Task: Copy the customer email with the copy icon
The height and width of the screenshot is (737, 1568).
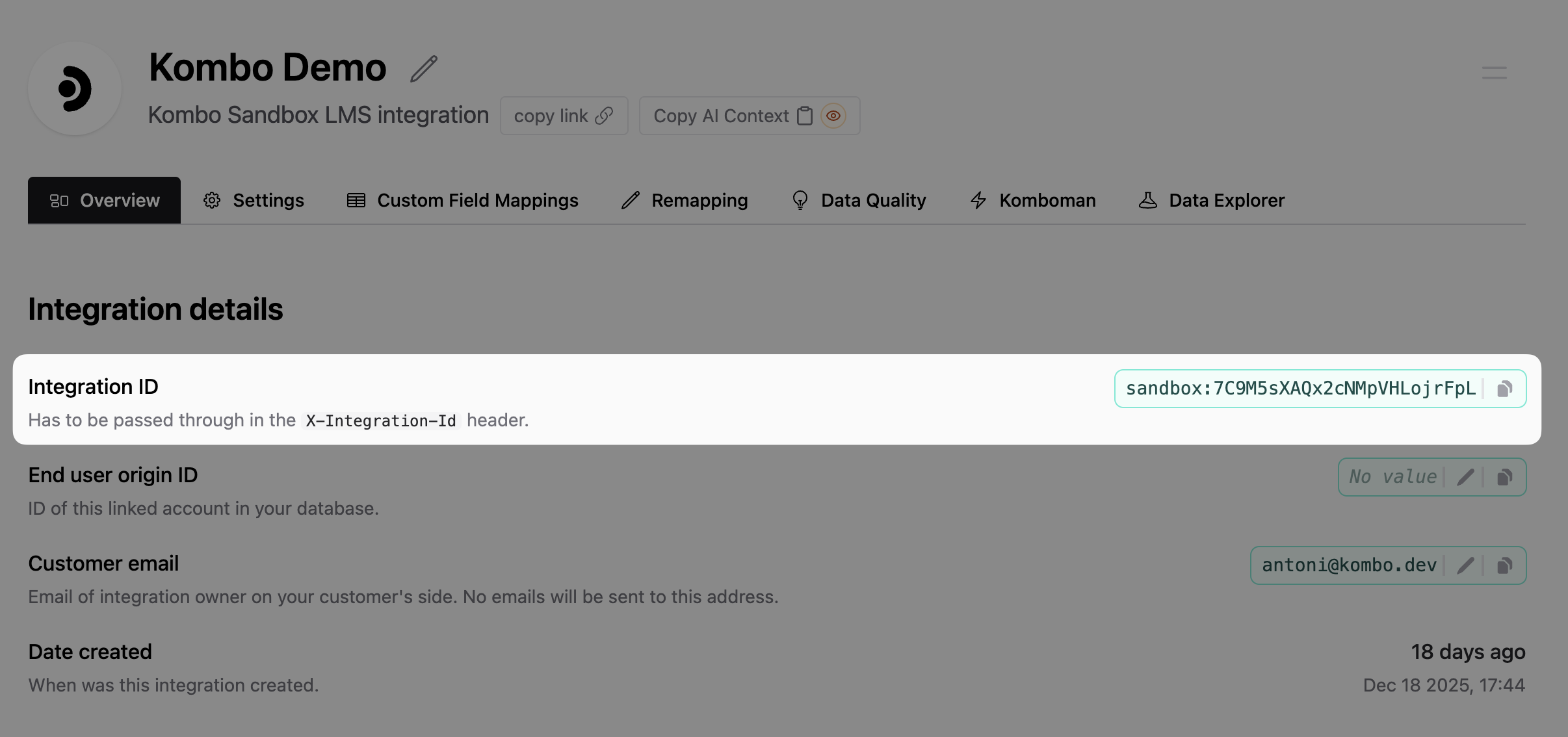Action: click(1505, 565)
